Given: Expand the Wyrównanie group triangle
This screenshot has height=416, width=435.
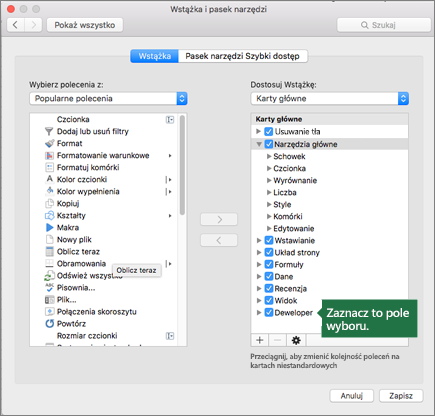Looking at the screenshot, I should coord(269,180).
